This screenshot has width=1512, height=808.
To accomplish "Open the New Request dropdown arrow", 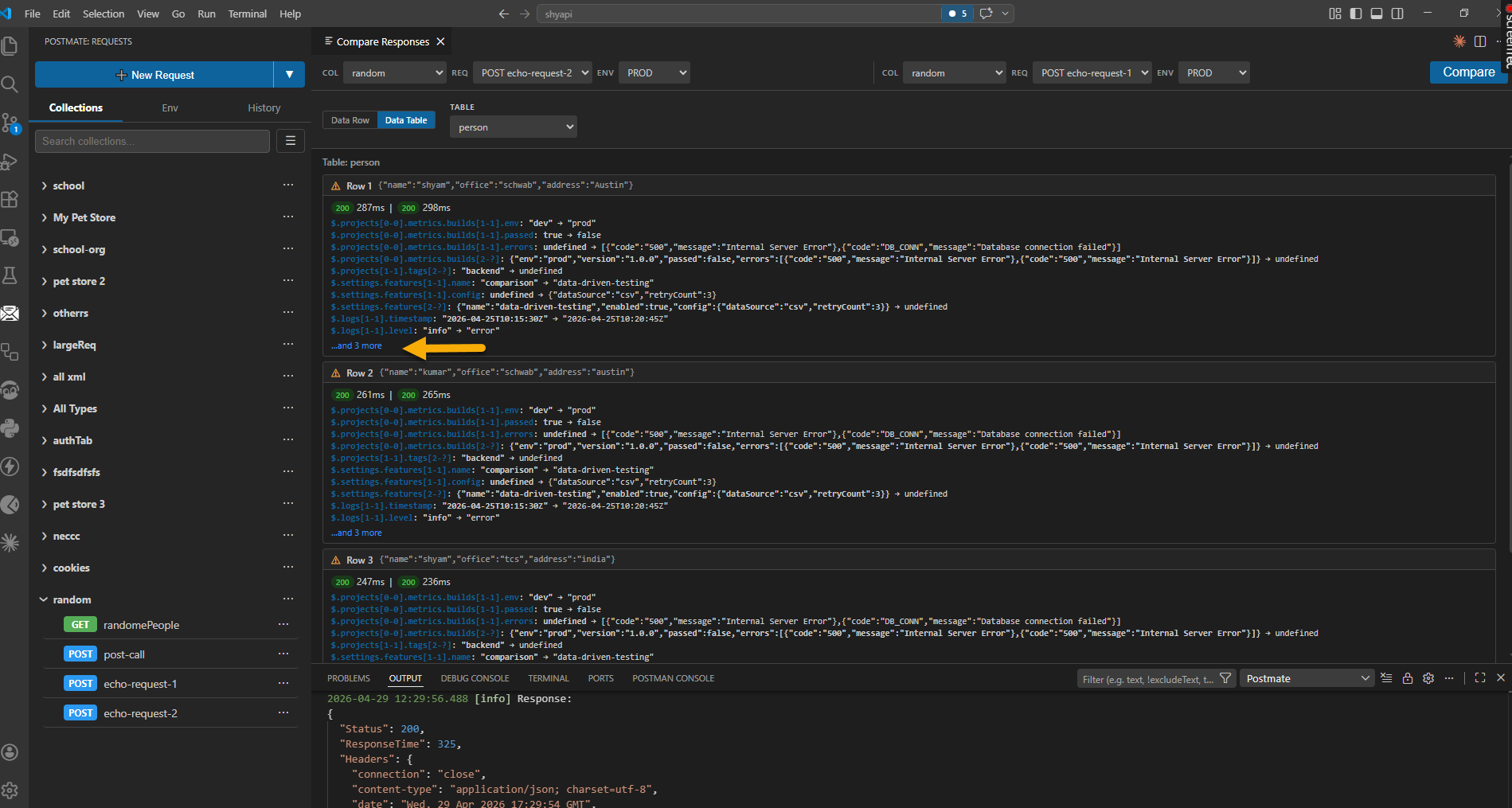I will pos(289,75).
